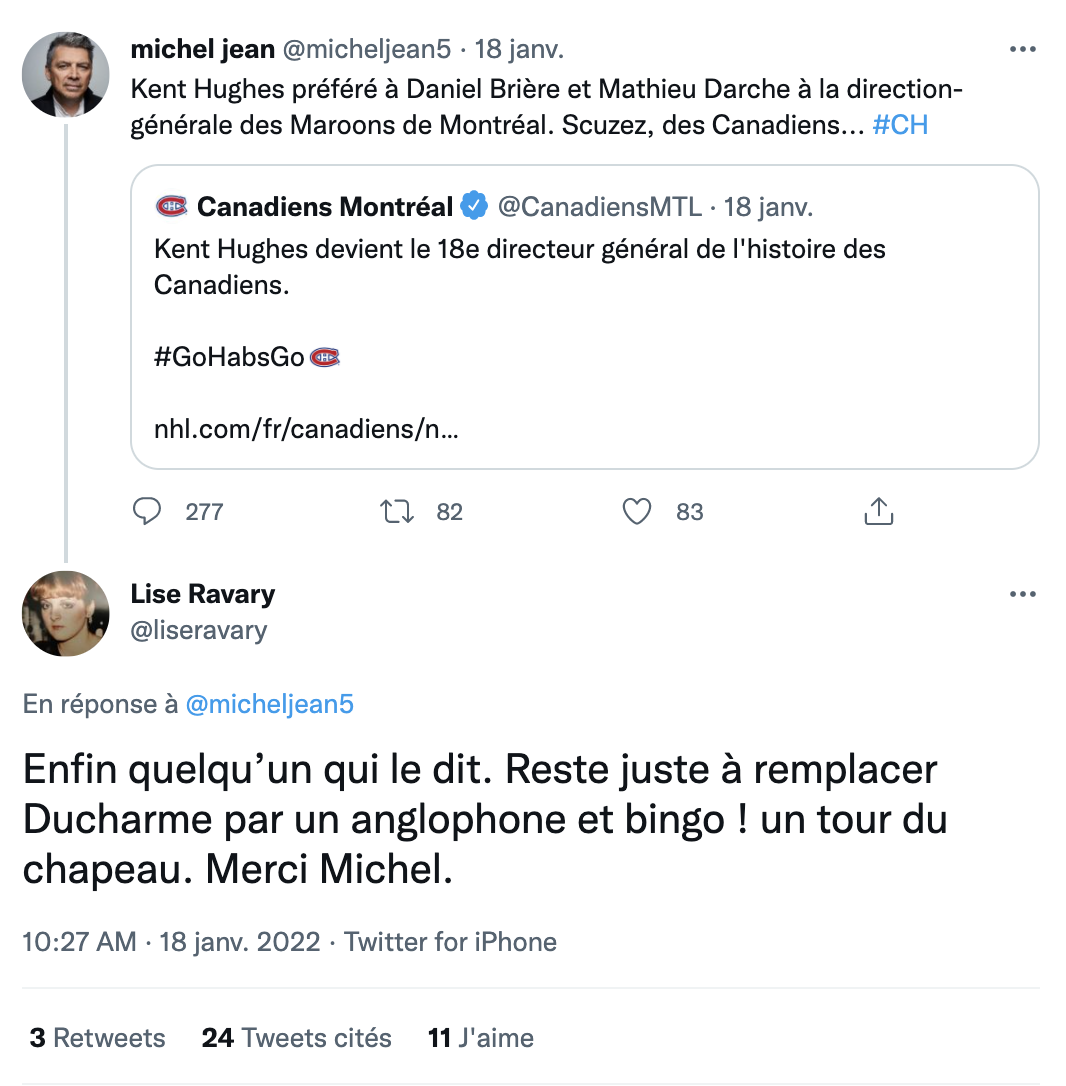Like michel jean's tweet with the heart icon

pyautogui.click(x=637, y=512)
